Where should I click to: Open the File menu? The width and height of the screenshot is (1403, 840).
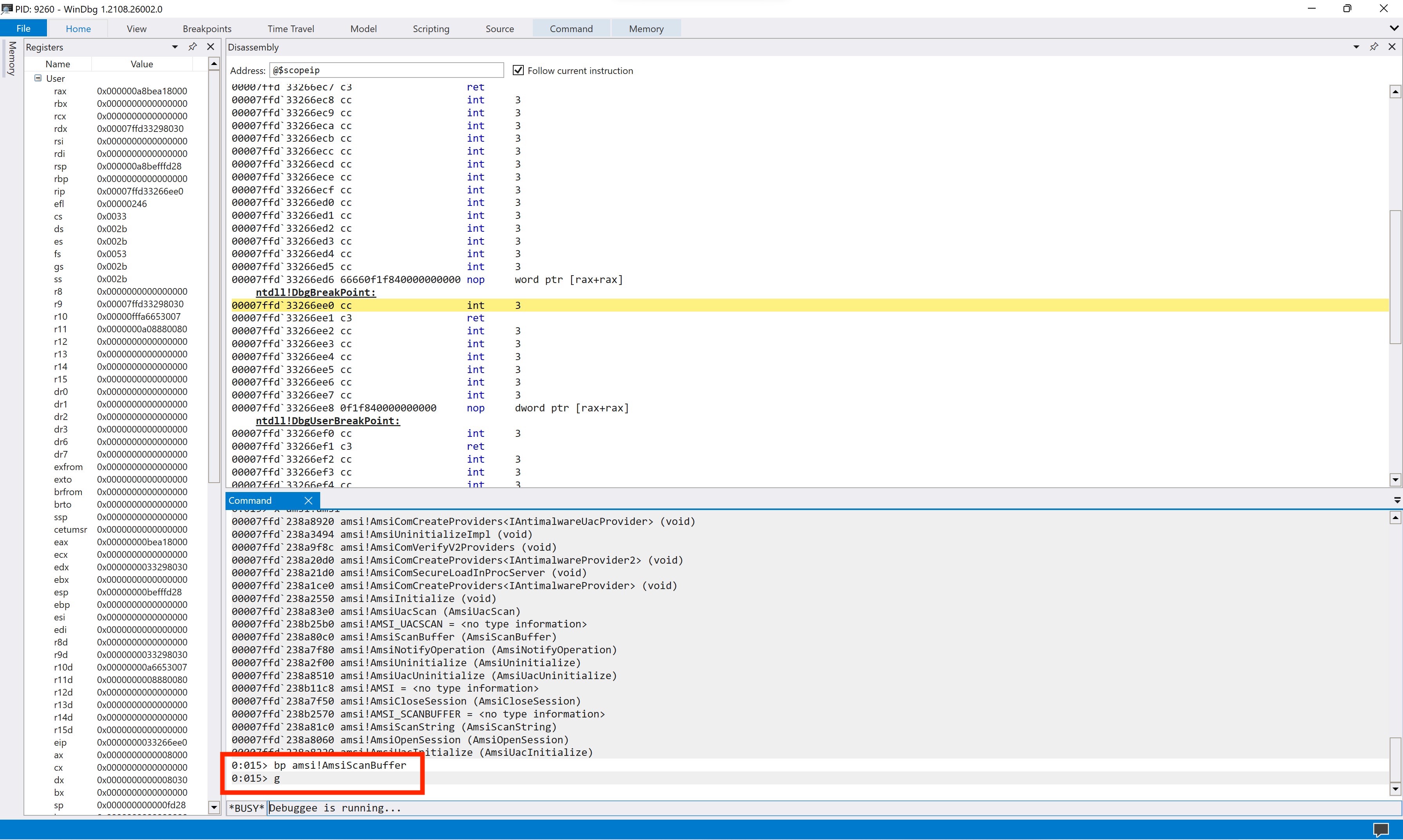point(23,28)
